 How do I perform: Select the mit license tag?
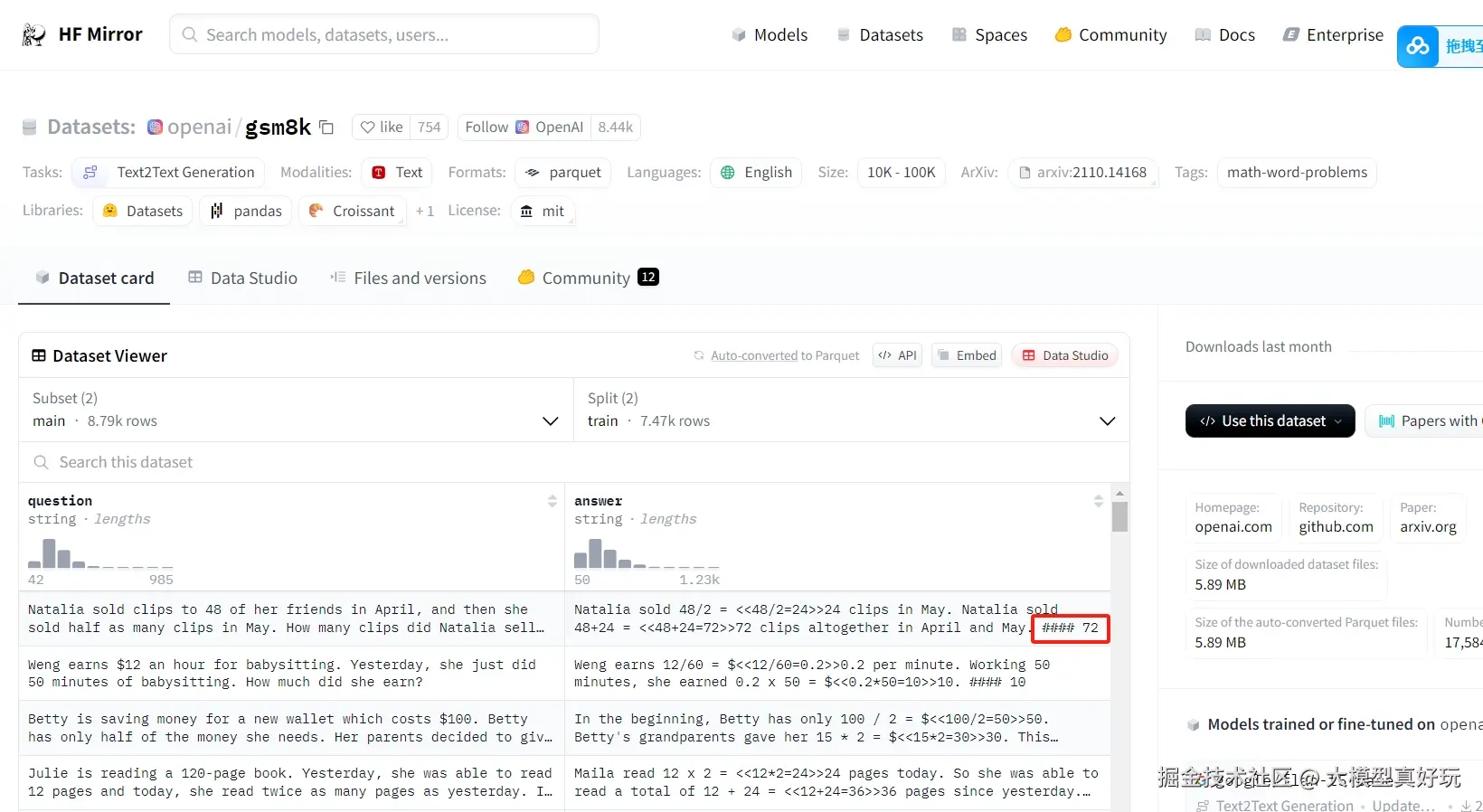[x=543, y=211]
